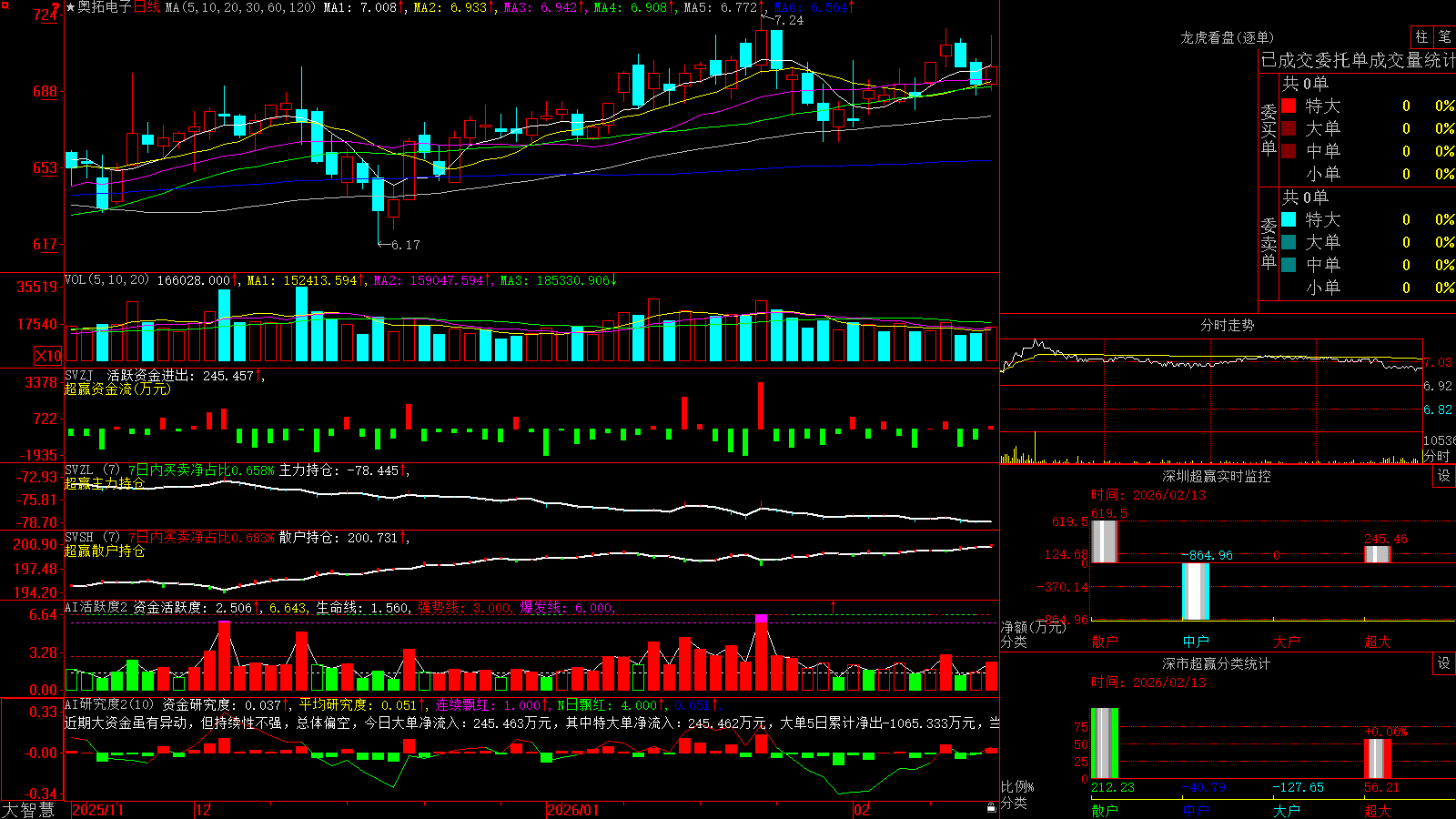Click the 分时走势 panel title
The height and width of the screenshot is (819, 1456).
pos(1227,325)
